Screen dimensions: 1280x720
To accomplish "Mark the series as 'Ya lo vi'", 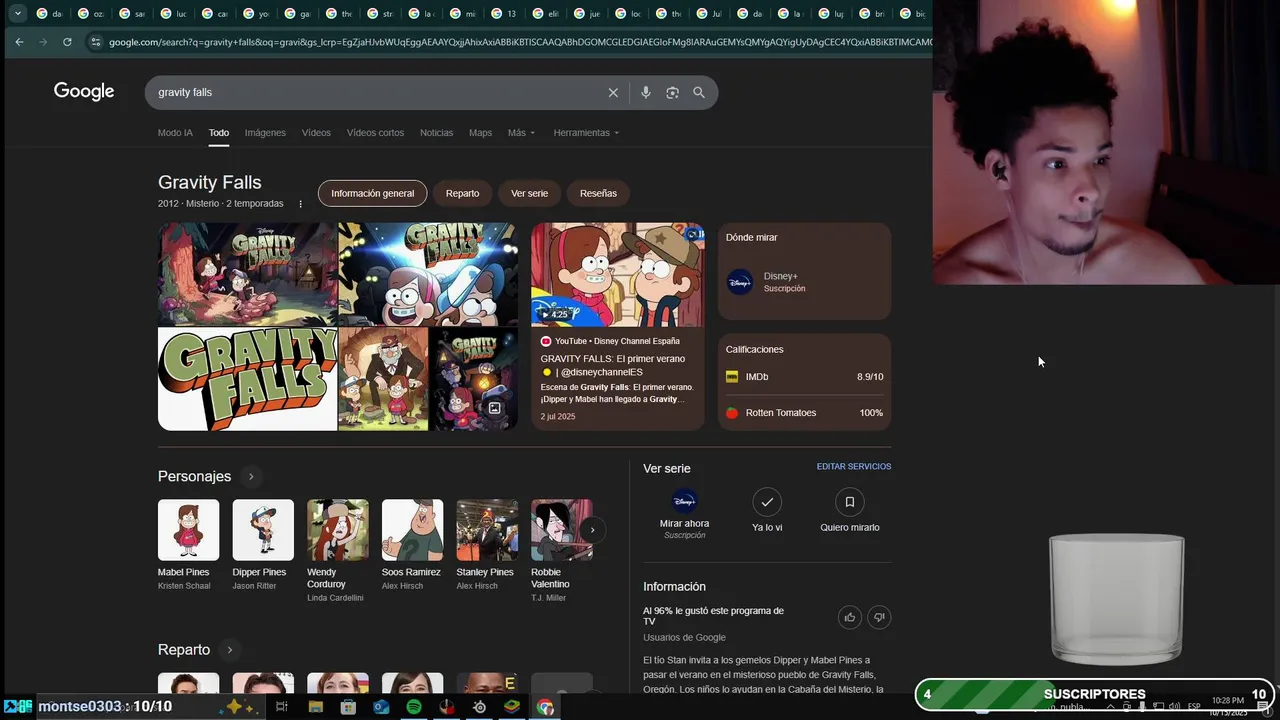I will click(767, 502).
